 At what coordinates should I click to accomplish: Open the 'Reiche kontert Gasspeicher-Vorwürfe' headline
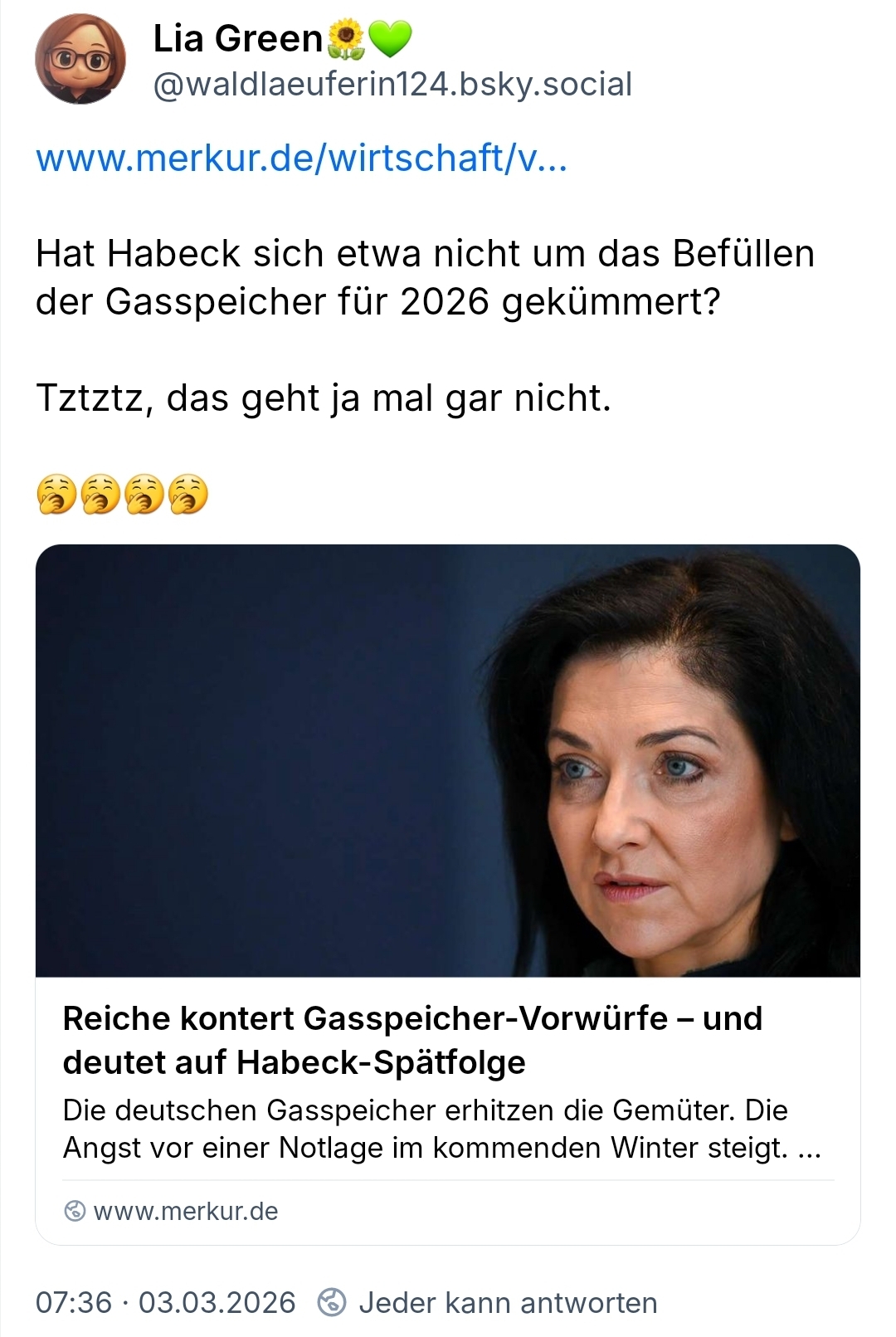tap(412, 1040)
